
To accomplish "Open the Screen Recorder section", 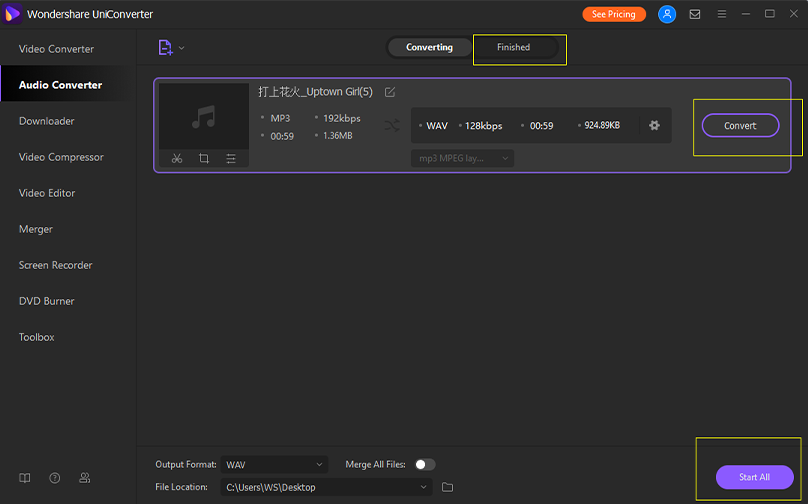I will point(56,265).
